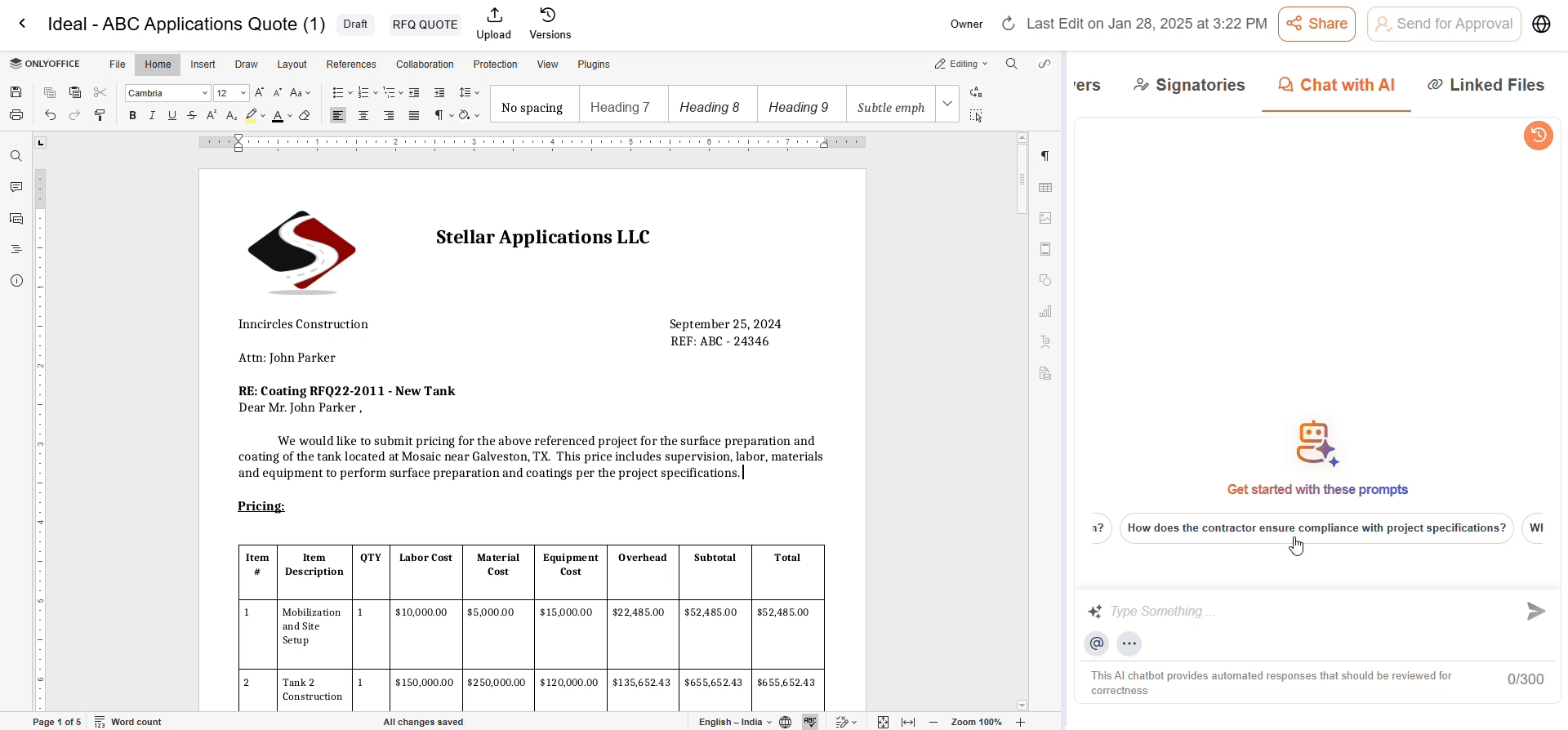Set paragraph alignment to center

coord(363,116)
